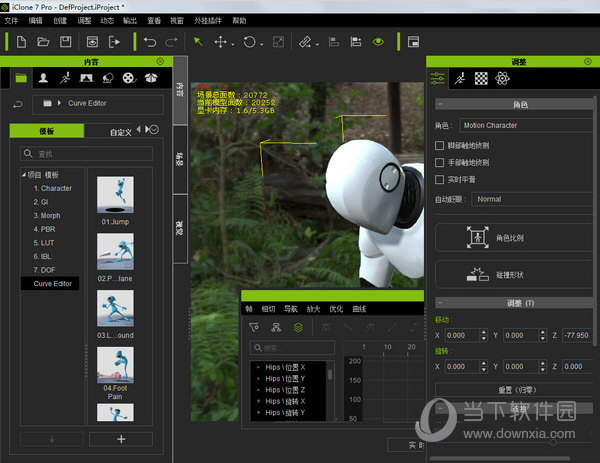
Task: Switch to the 自定义 tab
Action: (x=121, y=132)
